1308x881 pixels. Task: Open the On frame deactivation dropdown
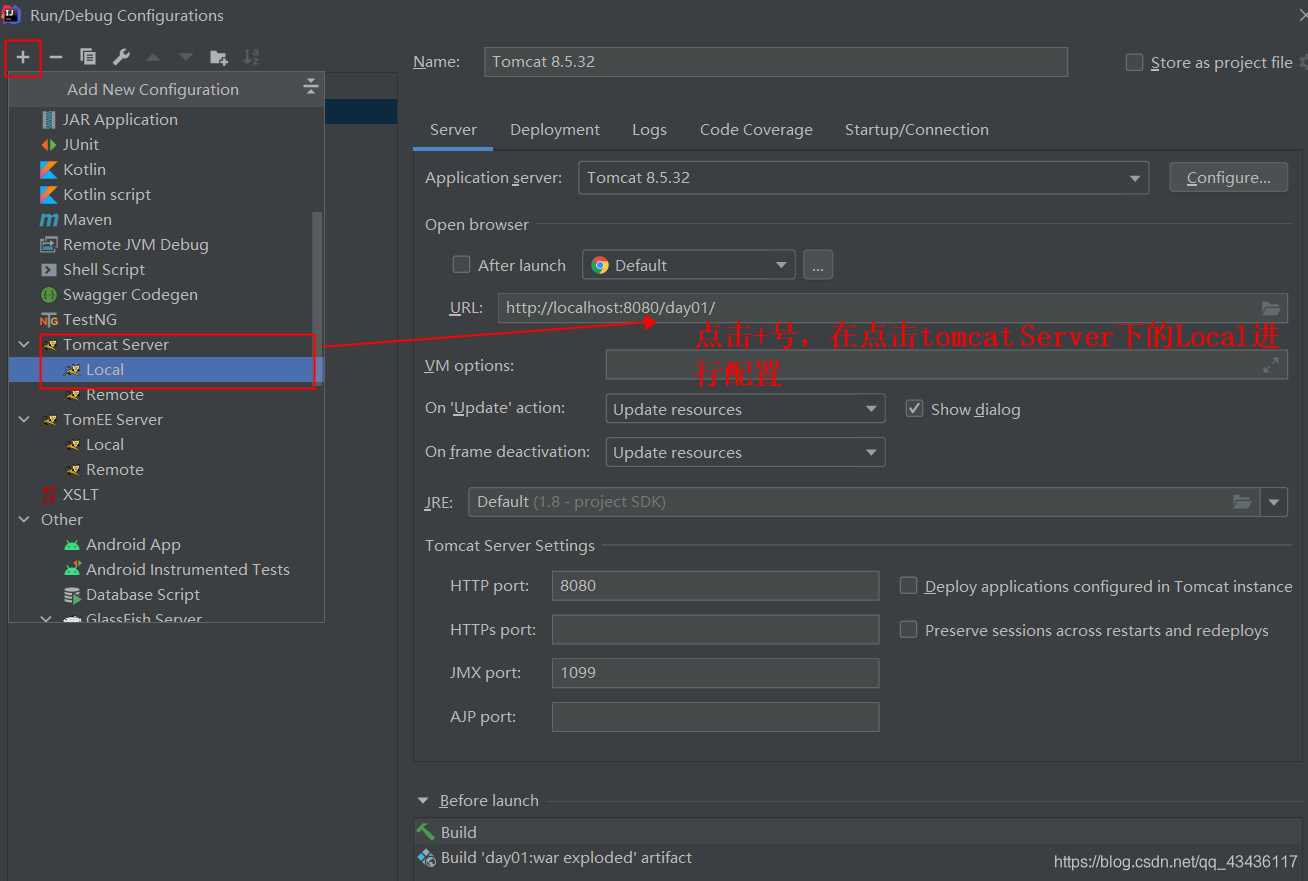click(x=745, y=452)
